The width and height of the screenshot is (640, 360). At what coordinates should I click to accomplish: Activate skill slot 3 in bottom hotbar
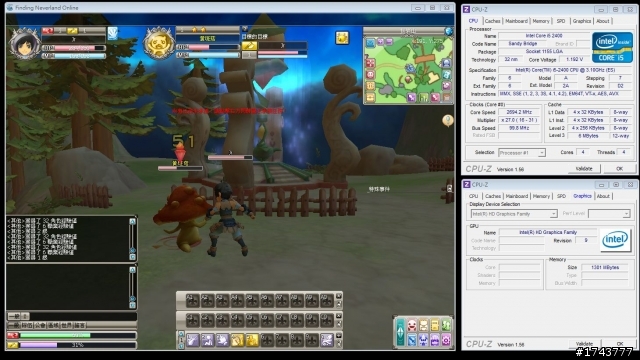(222, 340)
